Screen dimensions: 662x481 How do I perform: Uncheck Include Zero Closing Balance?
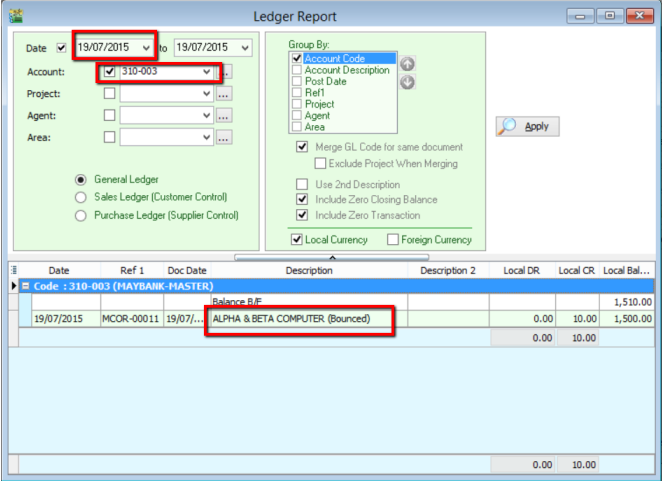(x=302, y=200)
